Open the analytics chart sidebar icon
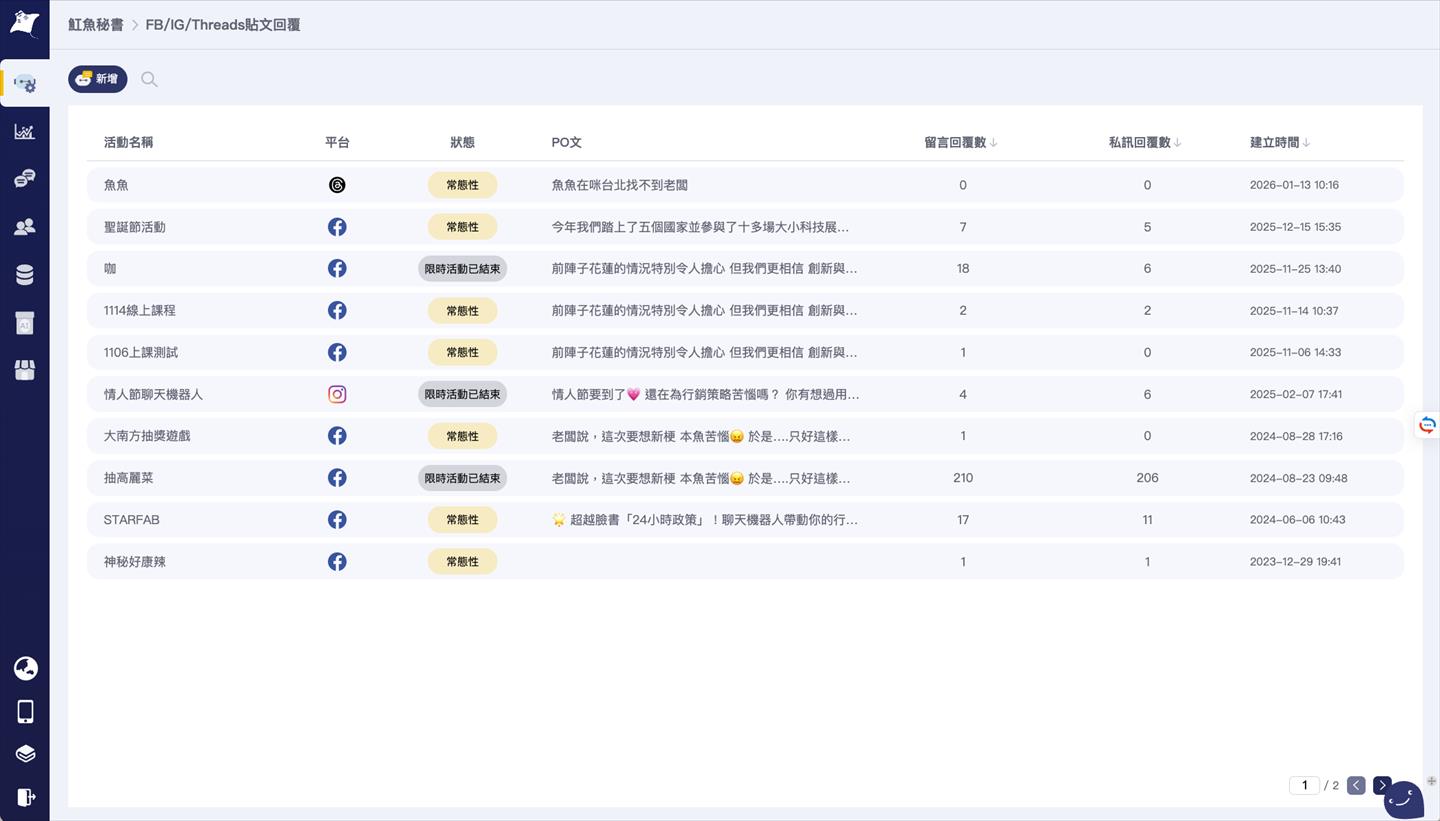1440x821 pixels. tap(25, 132)
